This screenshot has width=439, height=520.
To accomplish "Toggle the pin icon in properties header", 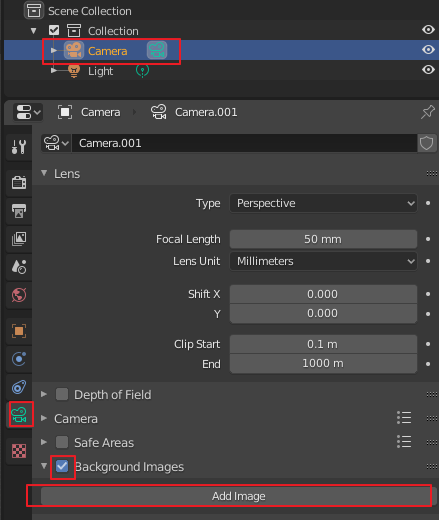I will (x=428, y=112).
